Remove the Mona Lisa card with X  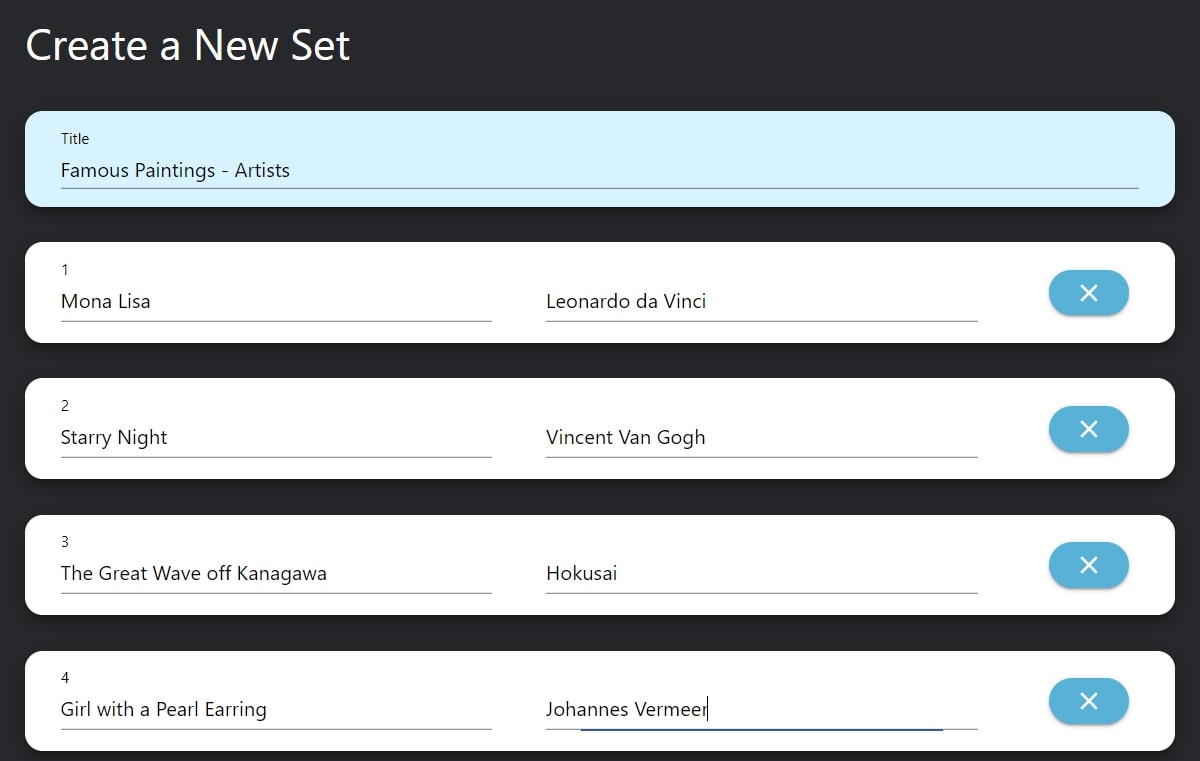click(1088, 293)
